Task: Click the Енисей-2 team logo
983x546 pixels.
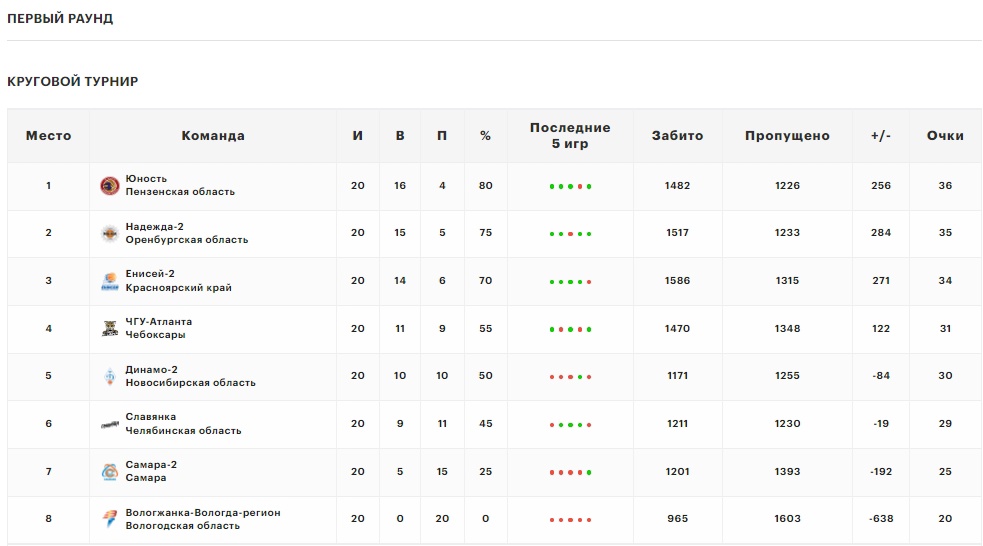Action: click(x=110, y=281)
